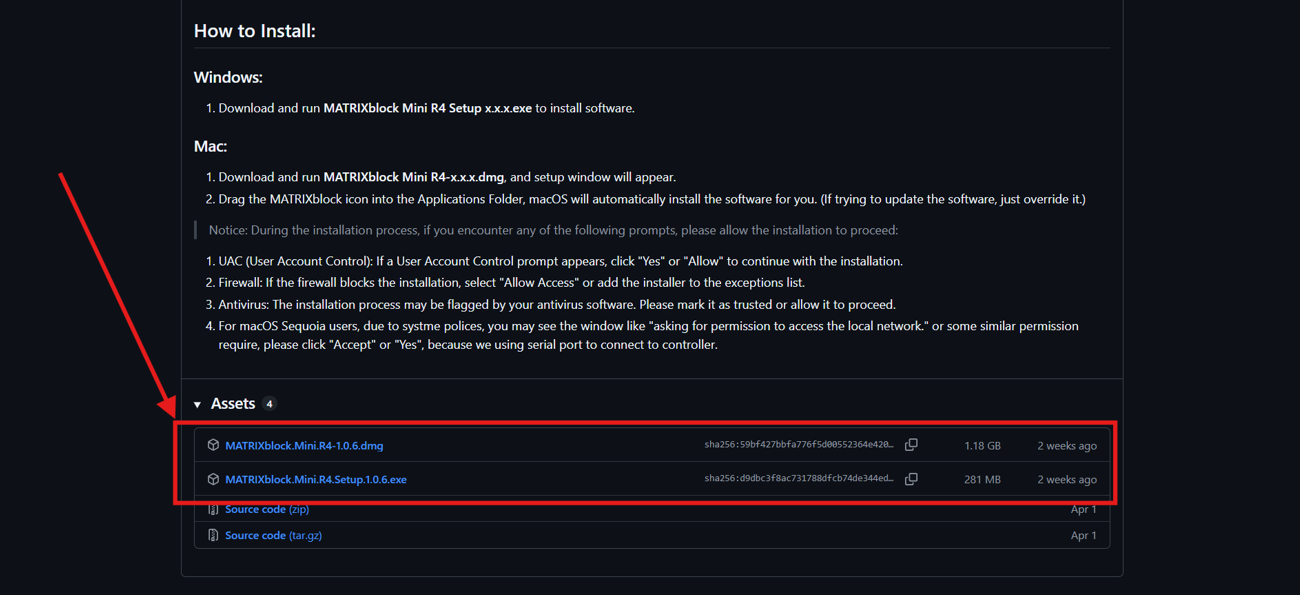Image resolution: width=1300 pixels, height=595 pixels.
Task: Click the Assets count badge showing 4
Action: (x=269, y=404)
